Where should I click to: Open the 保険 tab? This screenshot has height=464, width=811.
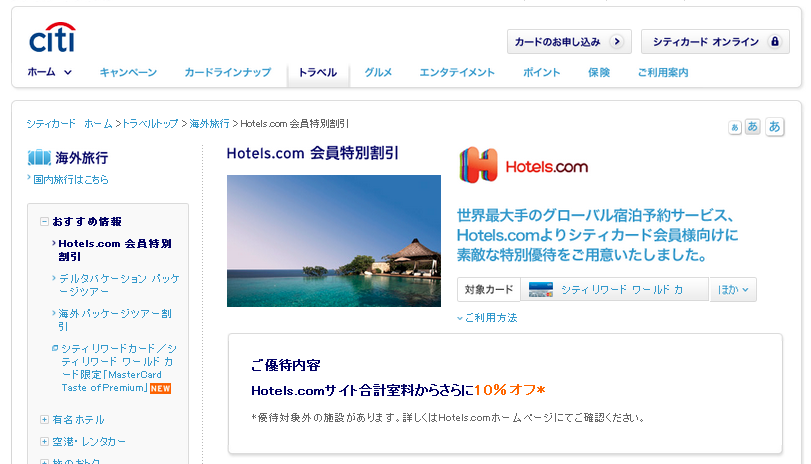tap(599, 72)
